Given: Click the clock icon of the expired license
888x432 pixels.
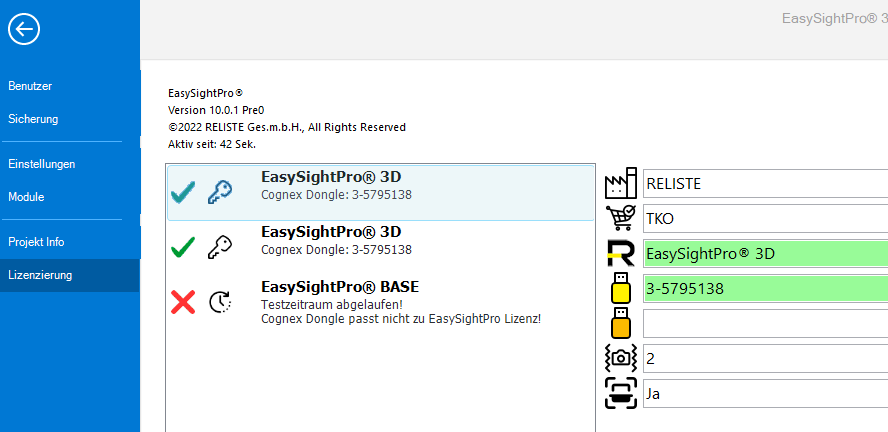Looking at the screenshot, I should pos(220,301).
